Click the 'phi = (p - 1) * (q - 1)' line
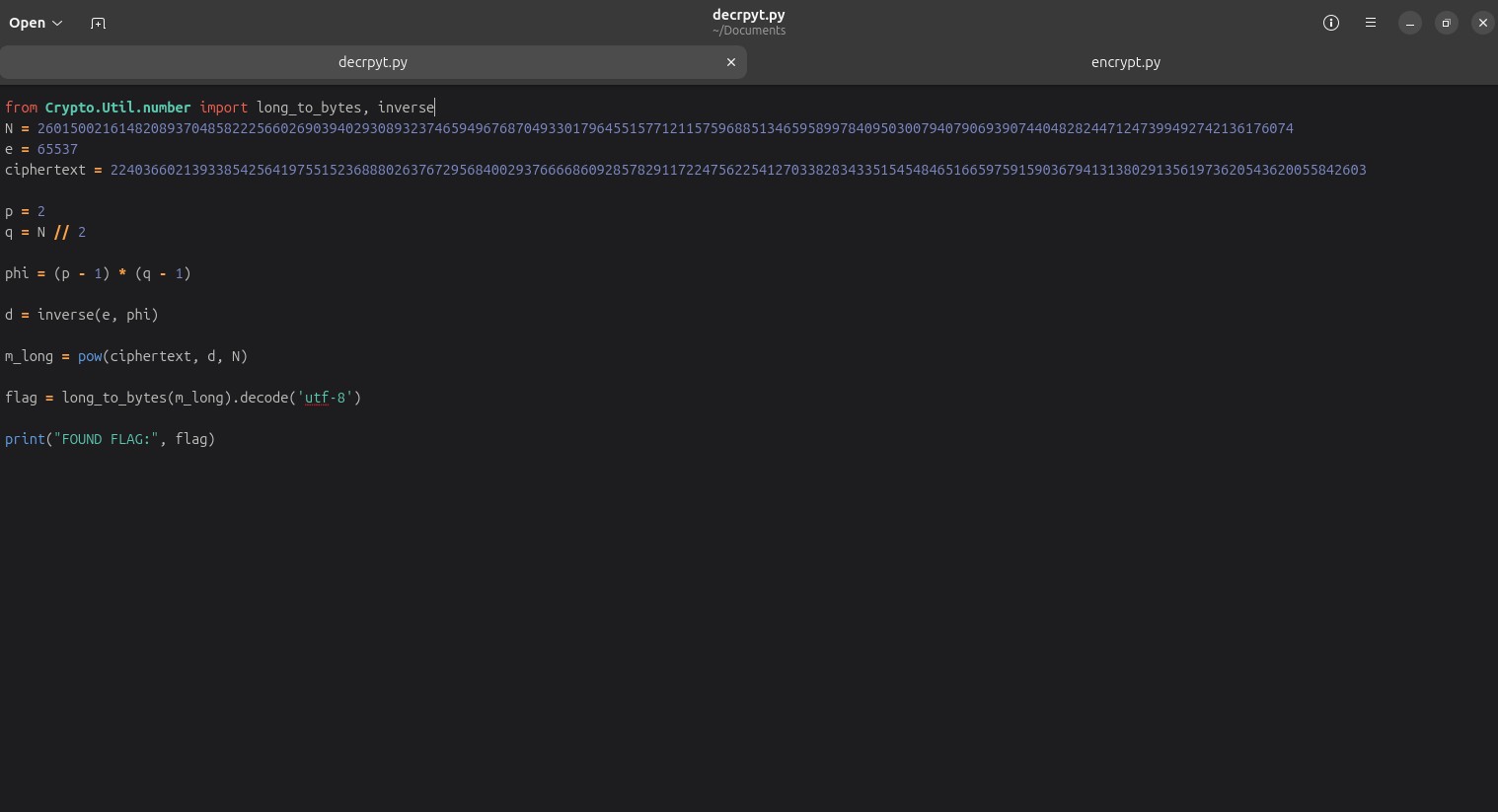The height and width of the screenshot is (812, 1498). pos(98,273)
